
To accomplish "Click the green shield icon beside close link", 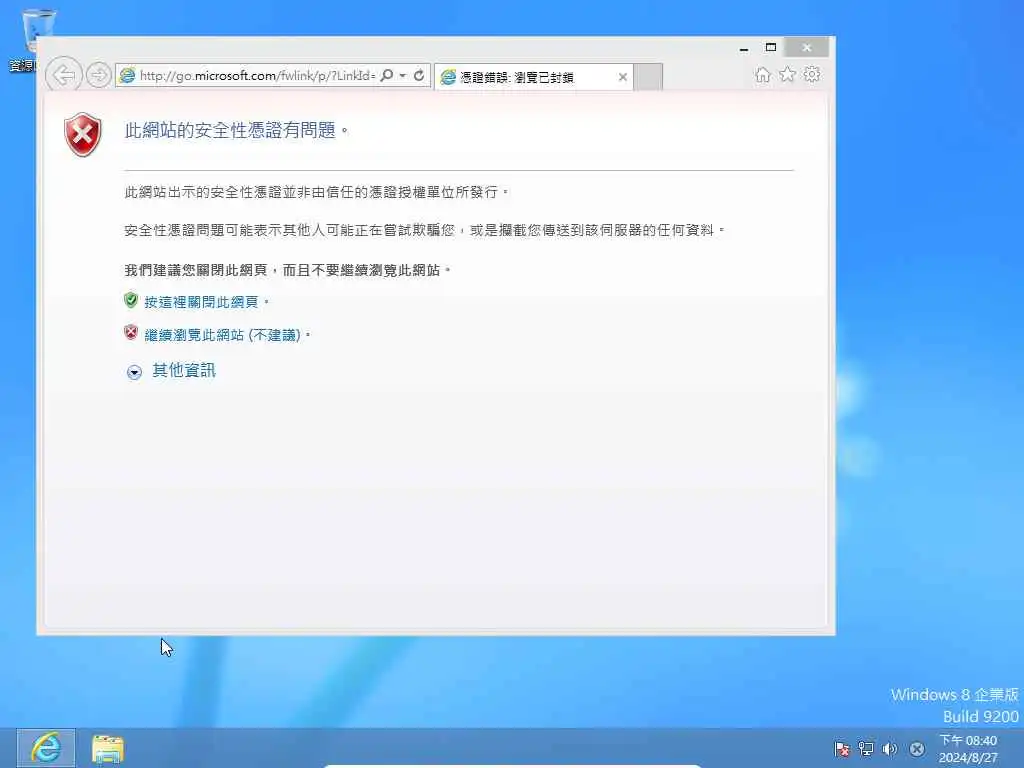I will [131, 300].
